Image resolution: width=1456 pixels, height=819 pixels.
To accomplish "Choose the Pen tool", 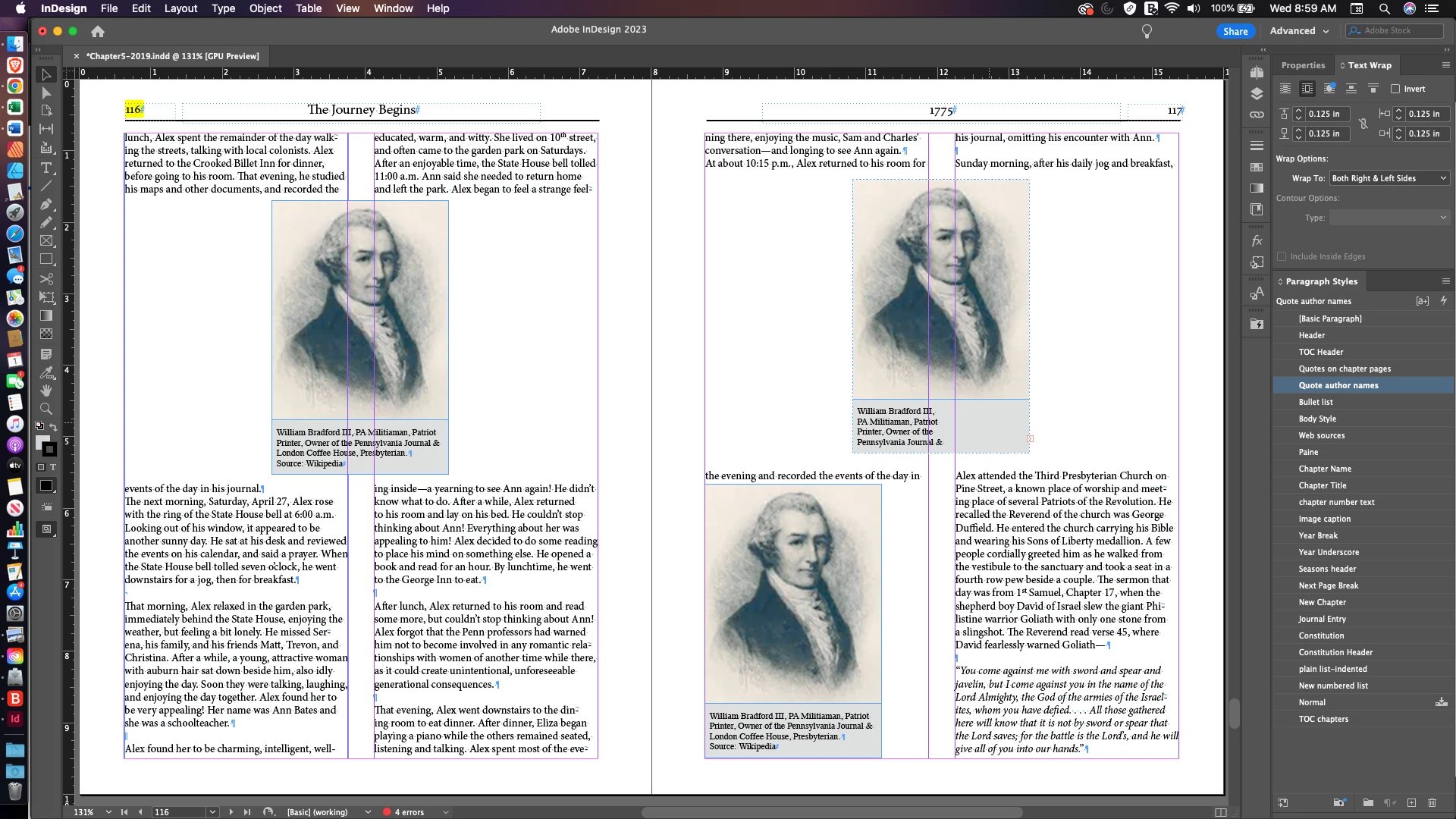I will coord(46,204).
